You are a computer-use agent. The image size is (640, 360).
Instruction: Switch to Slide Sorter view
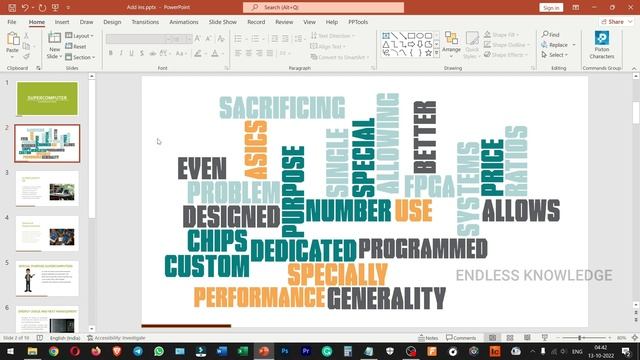(510, 338)
